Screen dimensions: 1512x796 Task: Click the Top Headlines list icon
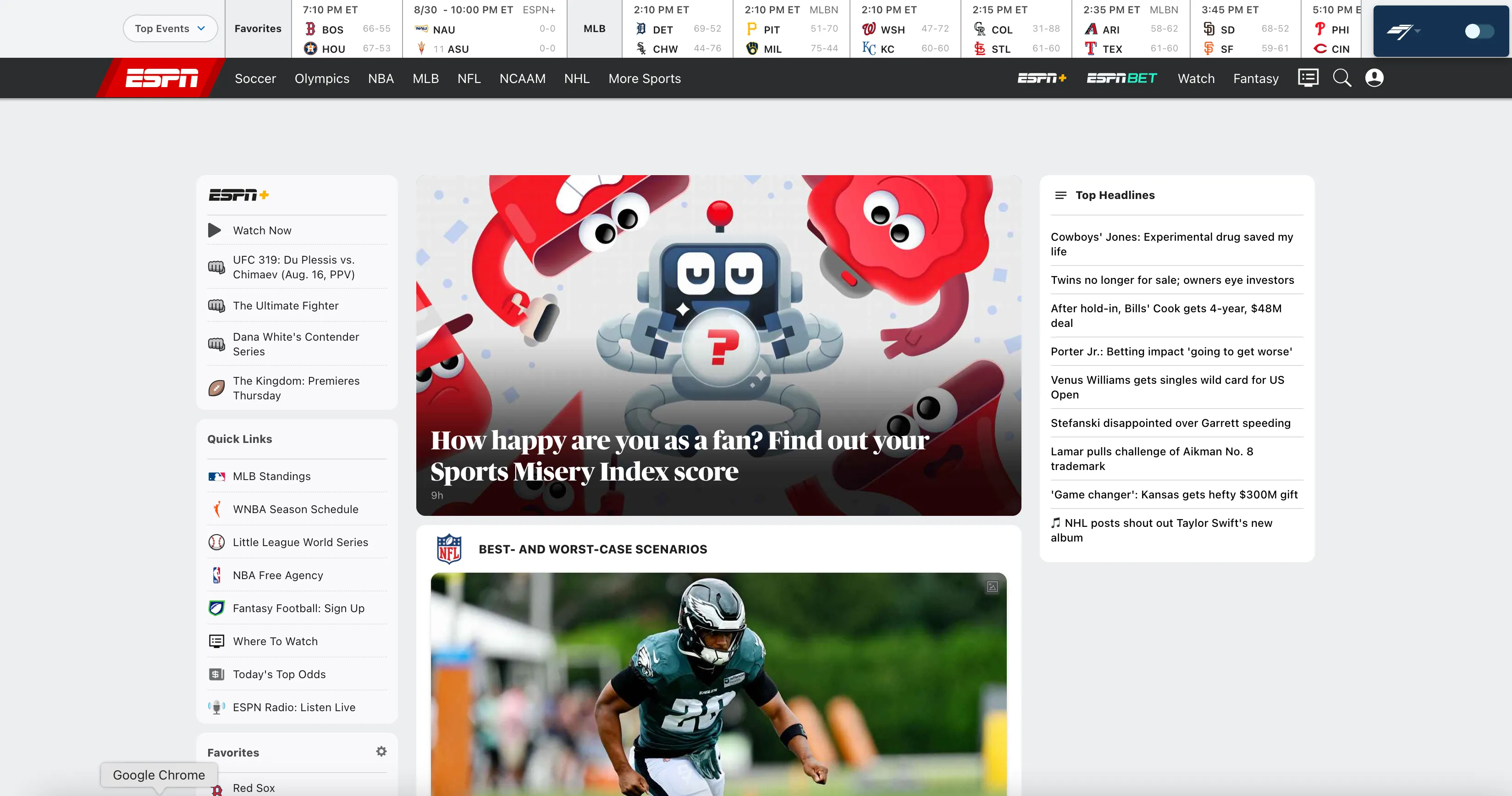(1060, 195)
